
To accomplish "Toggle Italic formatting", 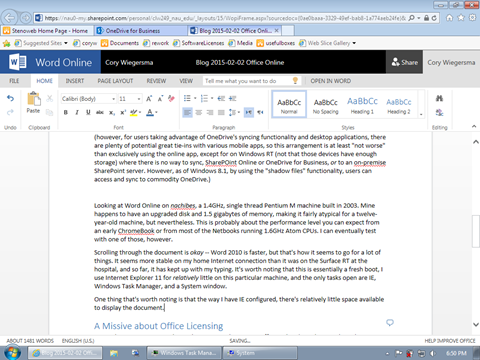I will coord(77,112).
